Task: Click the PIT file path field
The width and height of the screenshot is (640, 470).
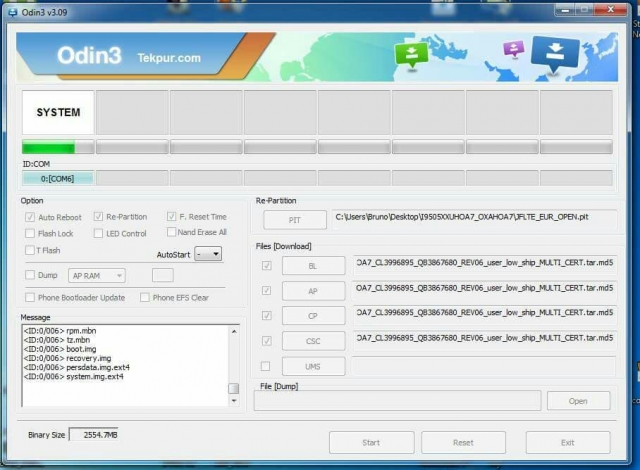Action: 475,219
